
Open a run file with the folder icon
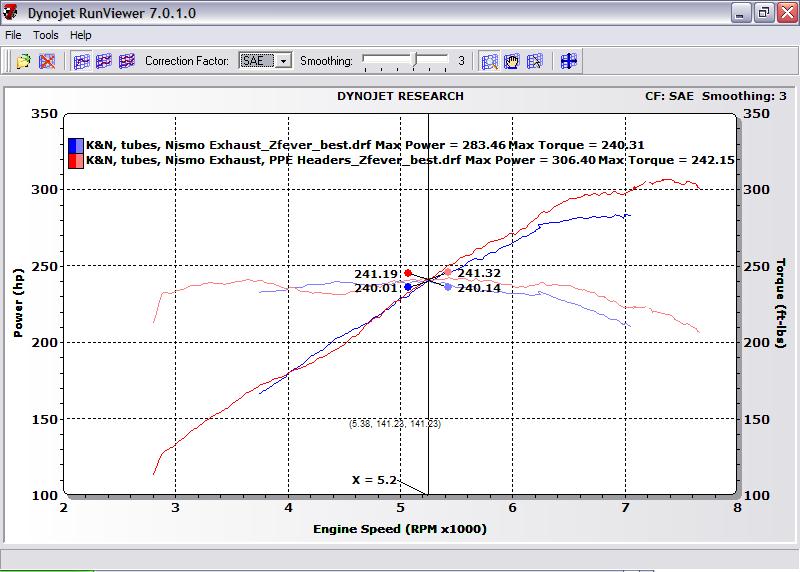tap(23, 61)
